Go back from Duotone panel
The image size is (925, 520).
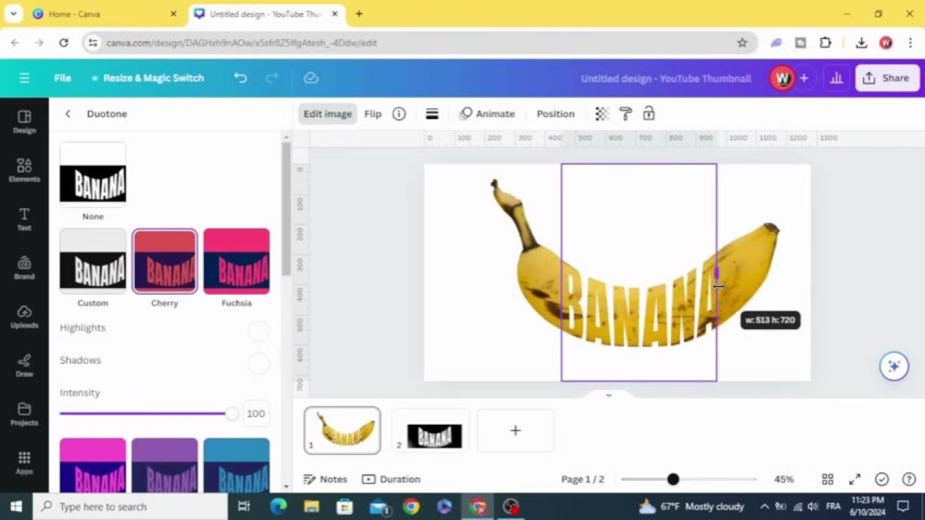[67, 113]
